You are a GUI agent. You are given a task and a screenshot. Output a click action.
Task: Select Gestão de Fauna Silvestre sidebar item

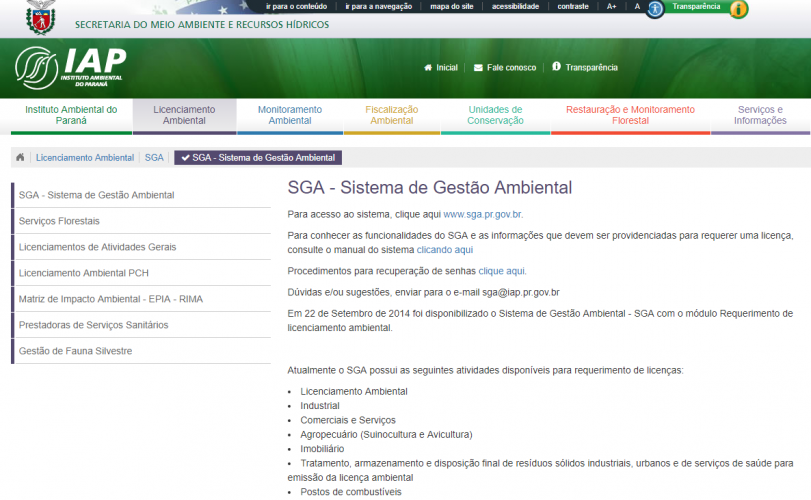pos(75,351)
